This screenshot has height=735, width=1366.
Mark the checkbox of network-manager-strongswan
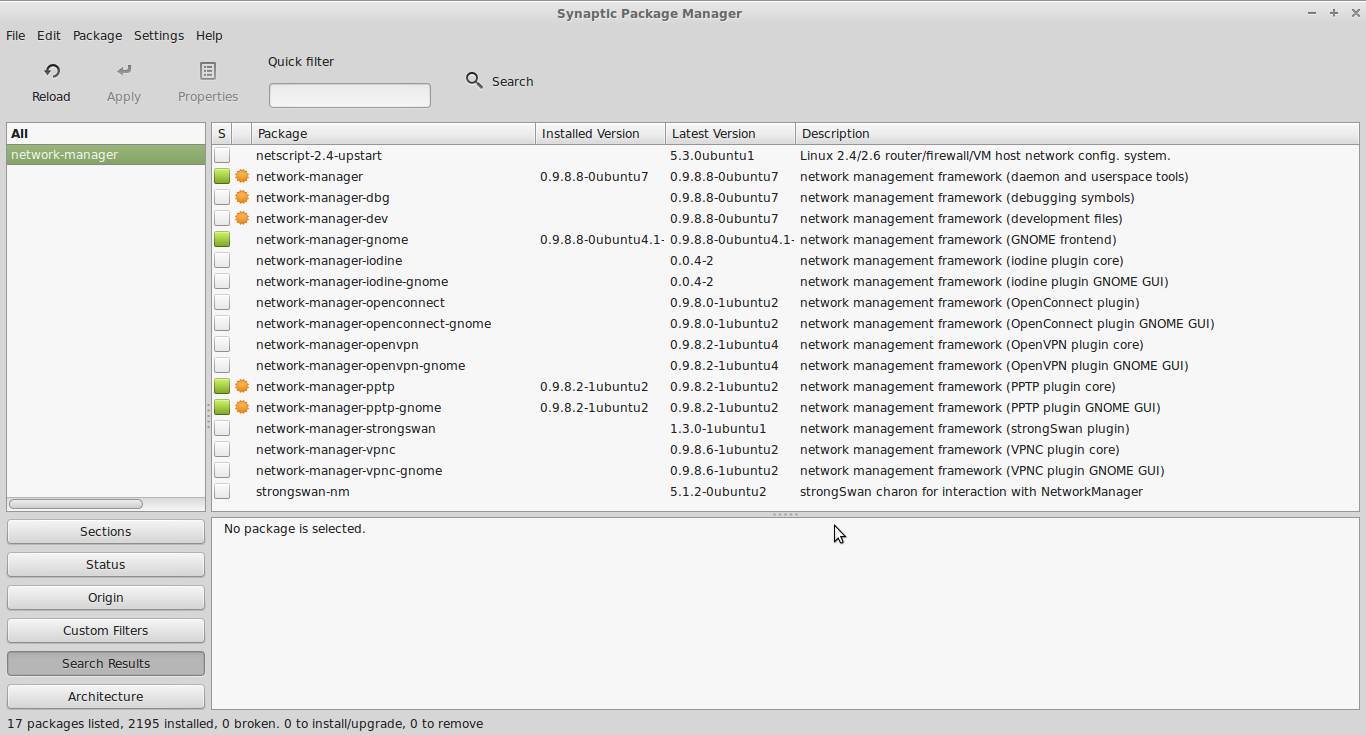point(222,428)
